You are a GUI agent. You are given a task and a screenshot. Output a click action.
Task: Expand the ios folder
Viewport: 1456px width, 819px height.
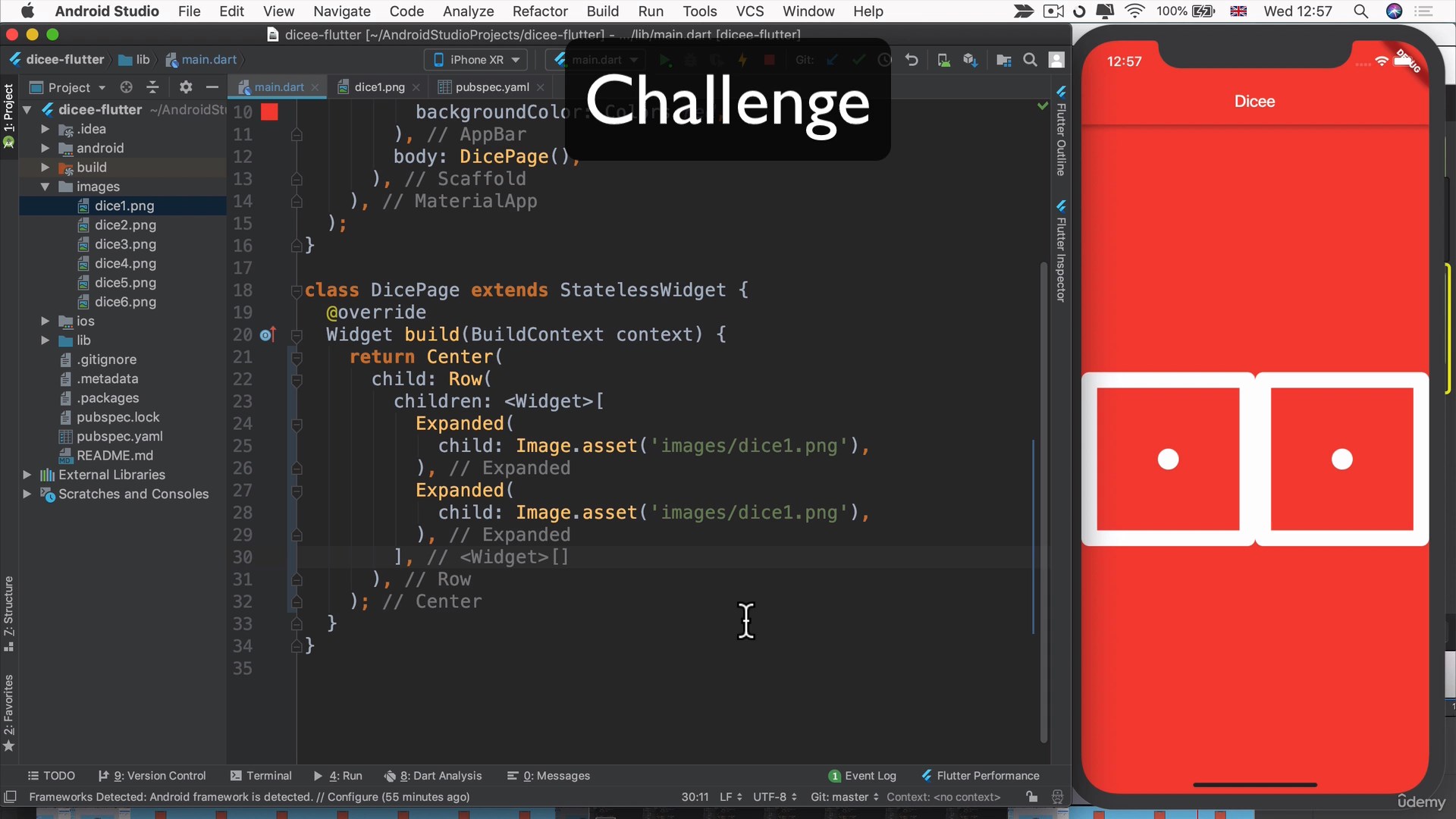point(45,321)
